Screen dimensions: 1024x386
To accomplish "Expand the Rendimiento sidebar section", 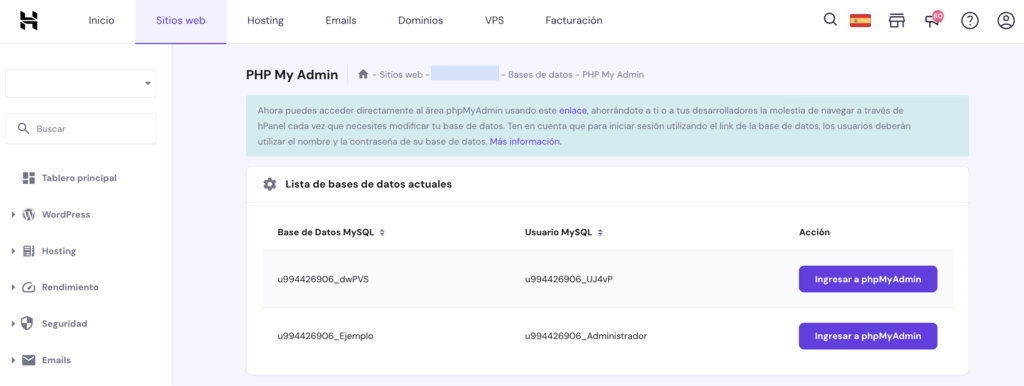I will pos(13,287).
